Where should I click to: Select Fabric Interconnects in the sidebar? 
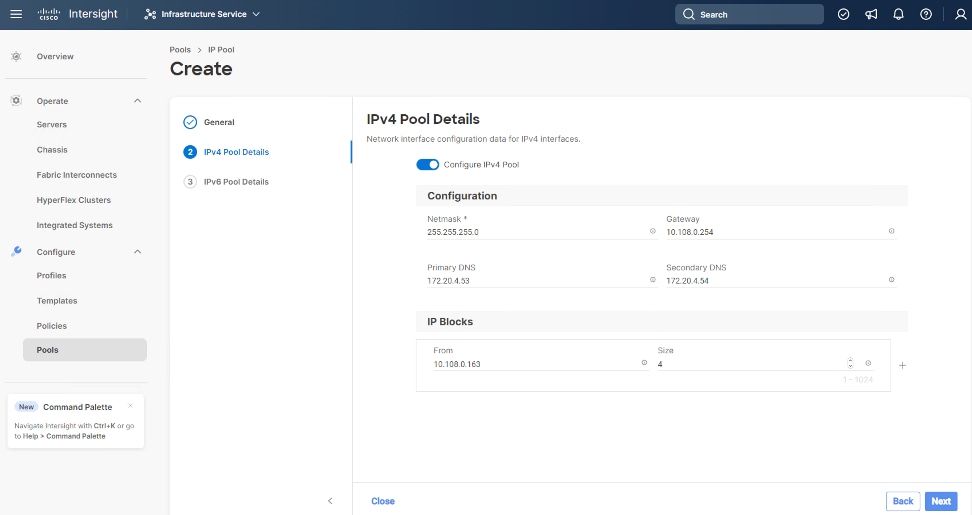(x=76, y=175)
